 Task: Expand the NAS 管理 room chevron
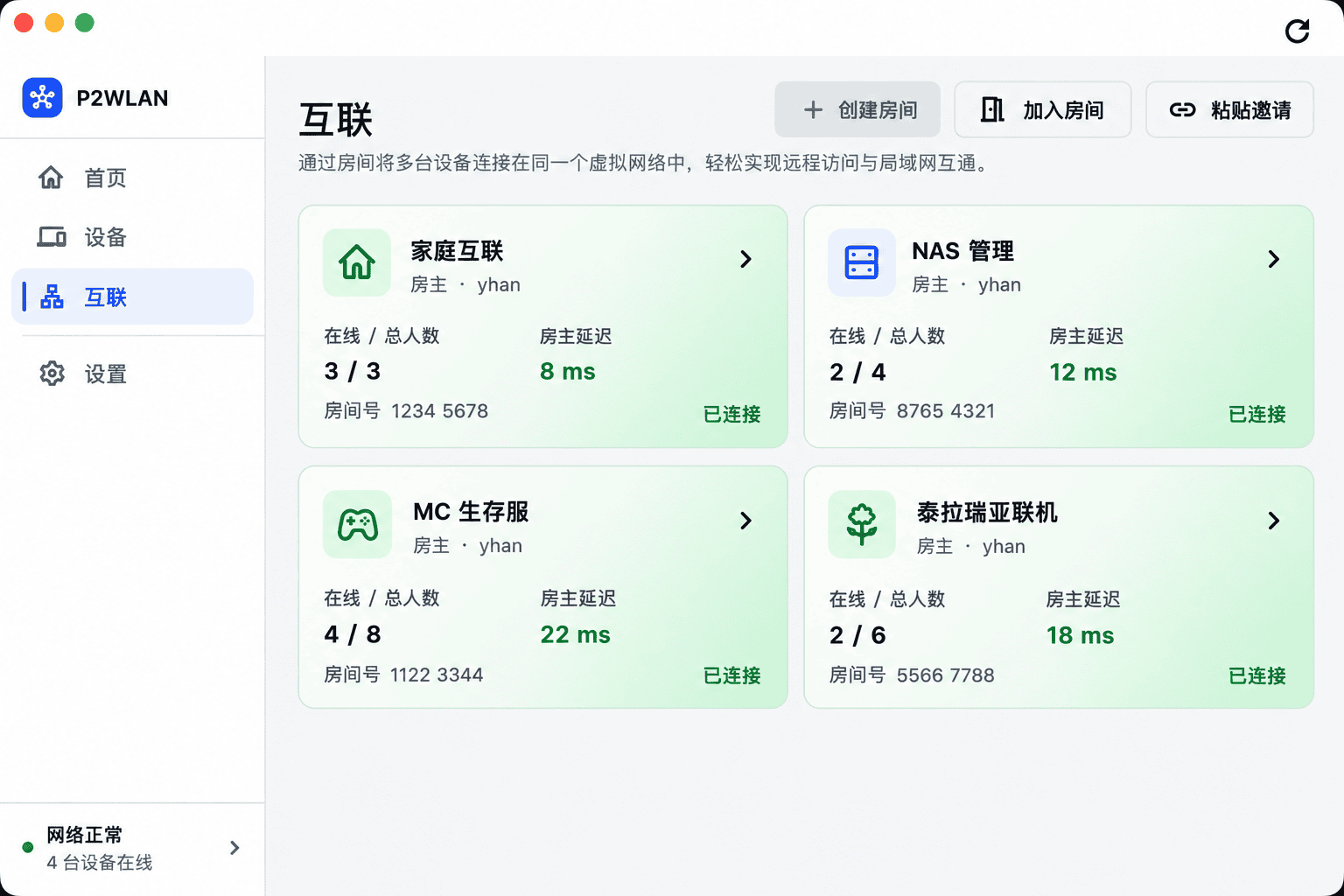click(1274, 259)
